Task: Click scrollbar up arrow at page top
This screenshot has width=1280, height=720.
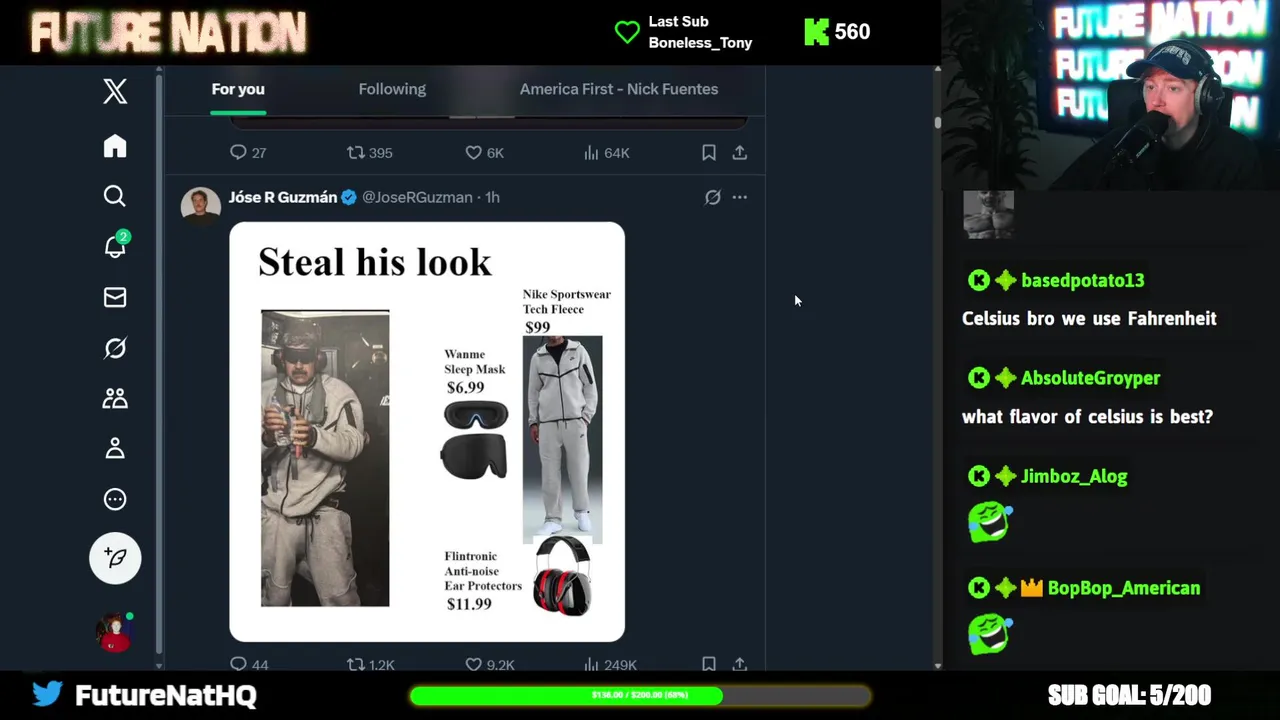Action: 937,69
